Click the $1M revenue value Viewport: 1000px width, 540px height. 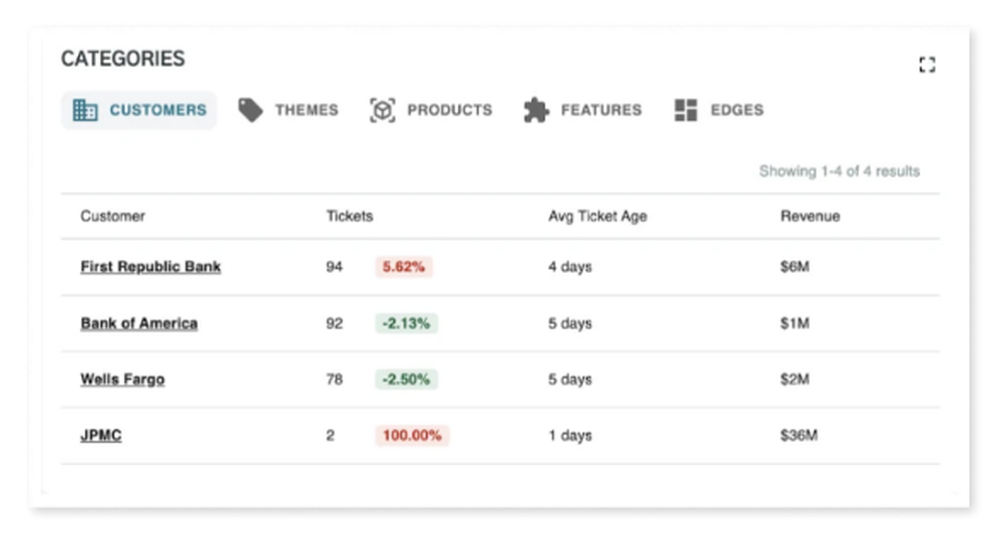795,323
